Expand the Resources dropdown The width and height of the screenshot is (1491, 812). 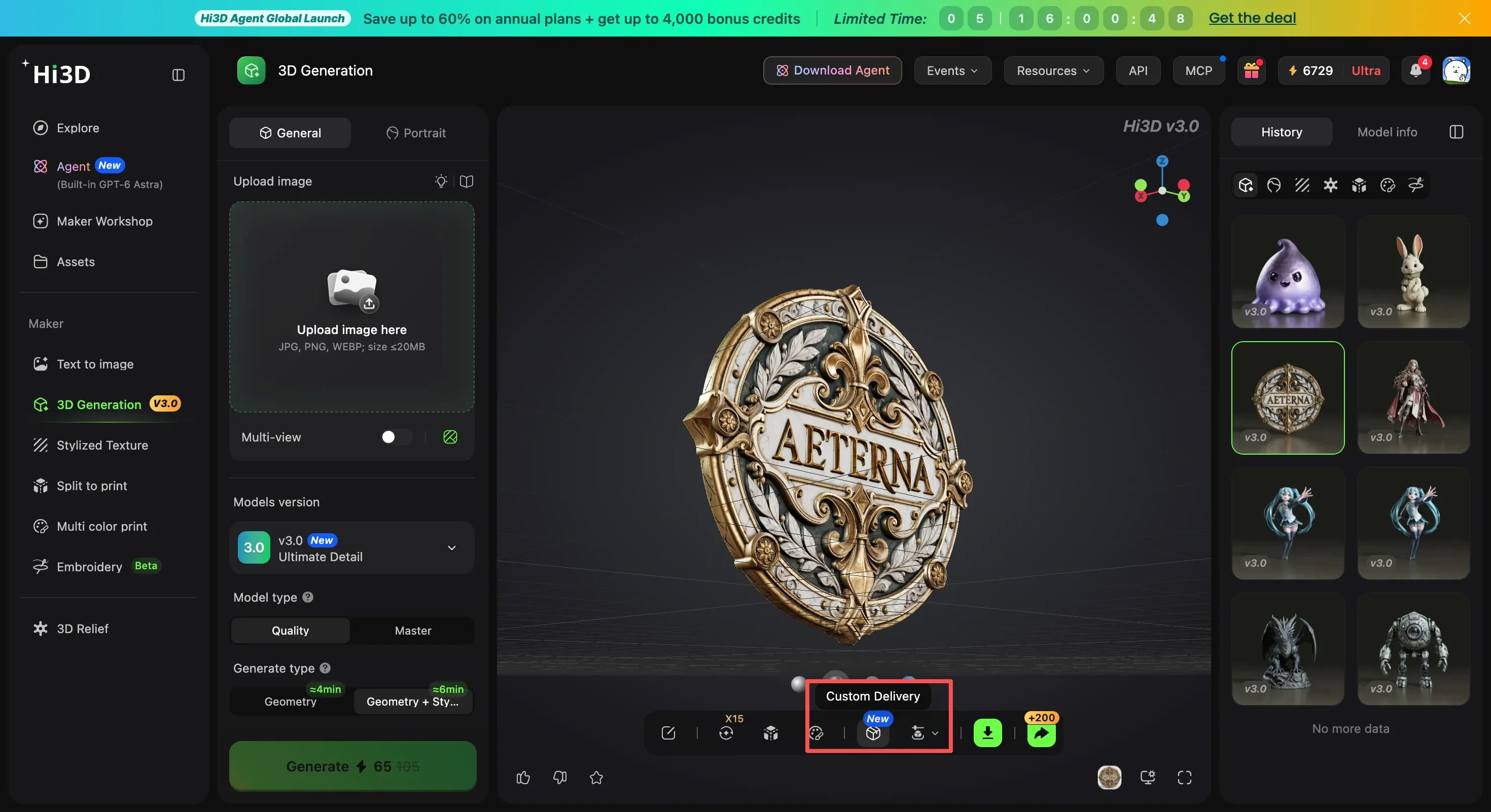click(x=1053, y=70)
